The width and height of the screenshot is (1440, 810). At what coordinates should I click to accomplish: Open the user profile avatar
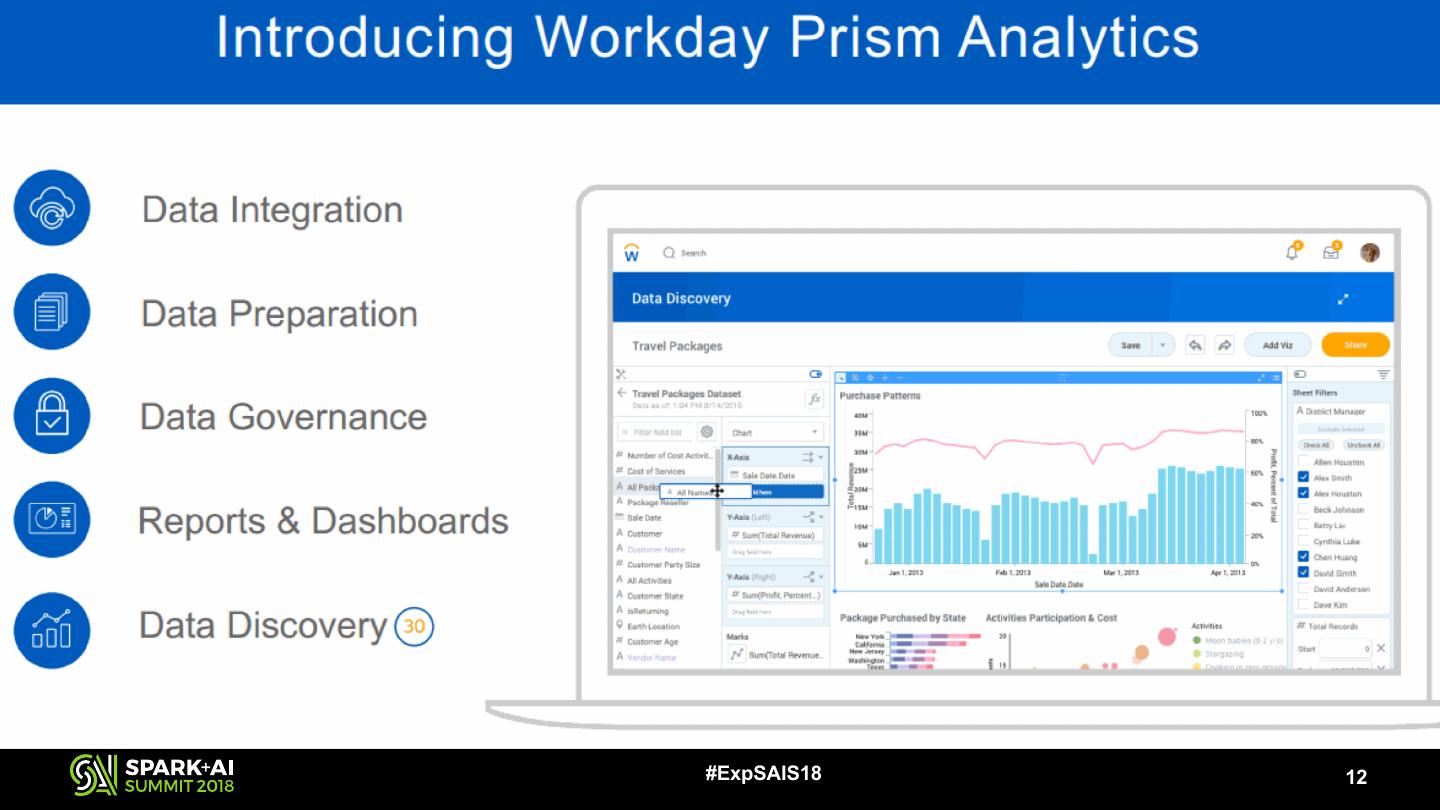[1370, 253]
